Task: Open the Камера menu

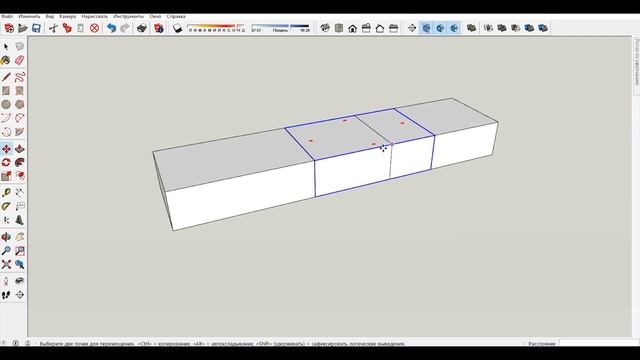Action: [x=68, y=16]
